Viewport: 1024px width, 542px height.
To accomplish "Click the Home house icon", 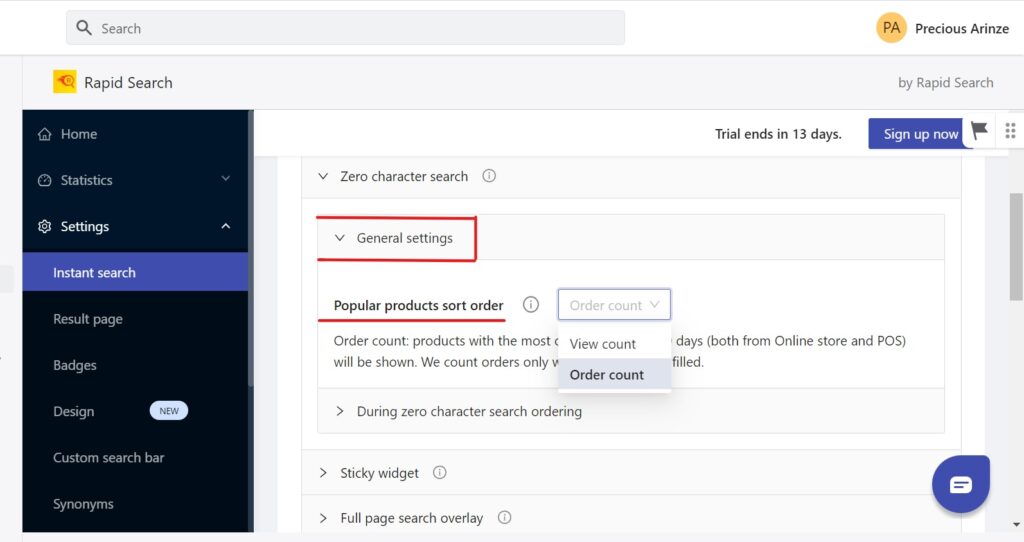I will (x=44, y=134).
